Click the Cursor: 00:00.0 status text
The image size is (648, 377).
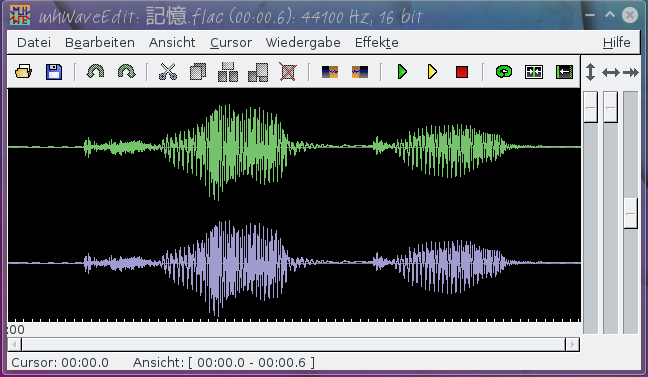[x=60, y=363]
